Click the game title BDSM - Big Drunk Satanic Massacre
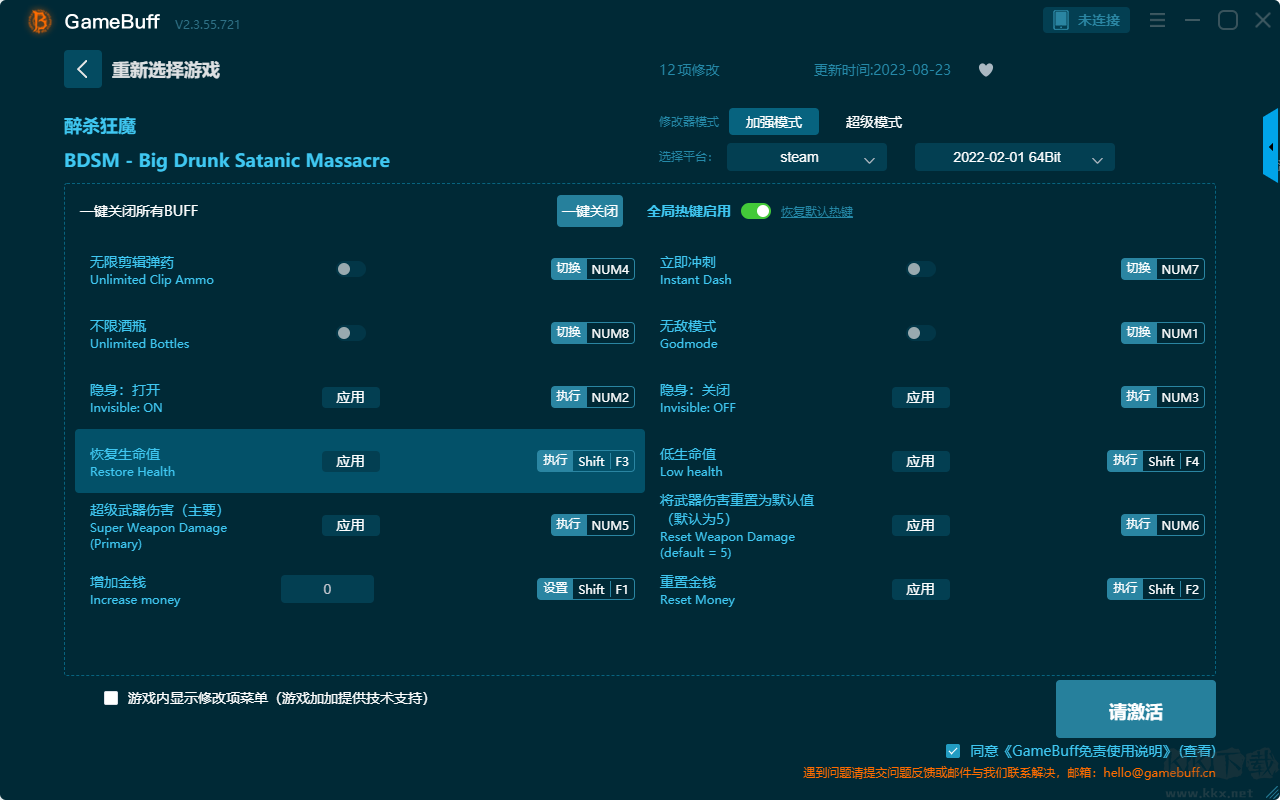 (x=227, y=161)
